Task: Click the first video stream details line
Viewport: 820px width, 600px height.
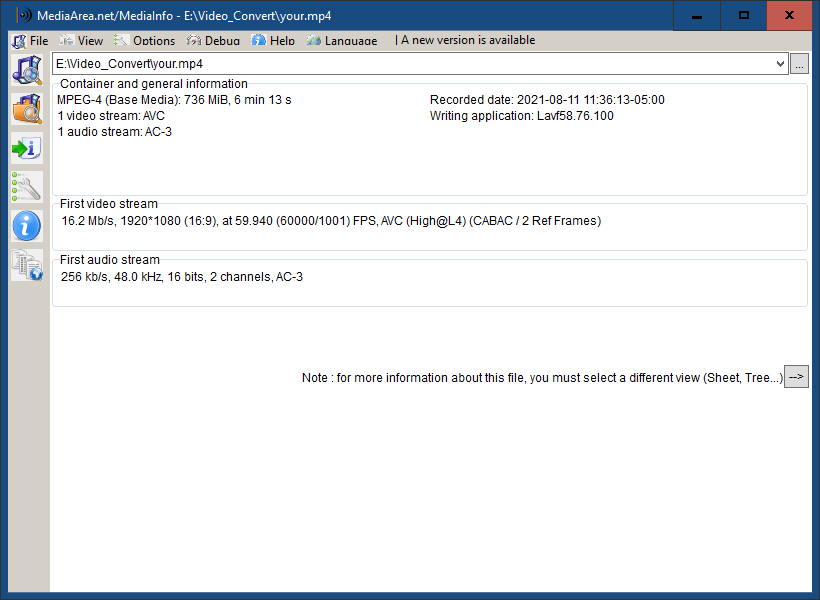Action: 331,221
